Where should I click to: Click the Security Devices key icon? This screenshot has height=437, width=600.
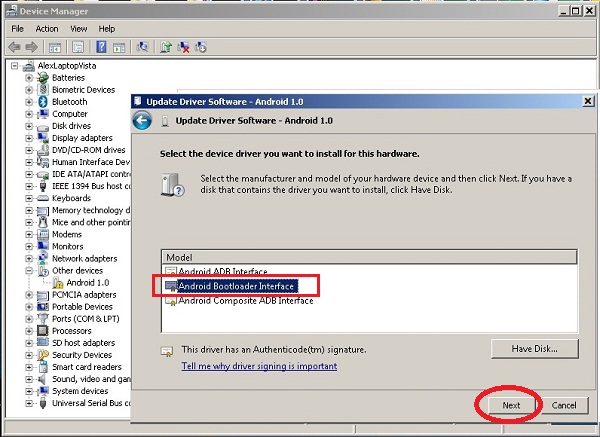[43, 355]
